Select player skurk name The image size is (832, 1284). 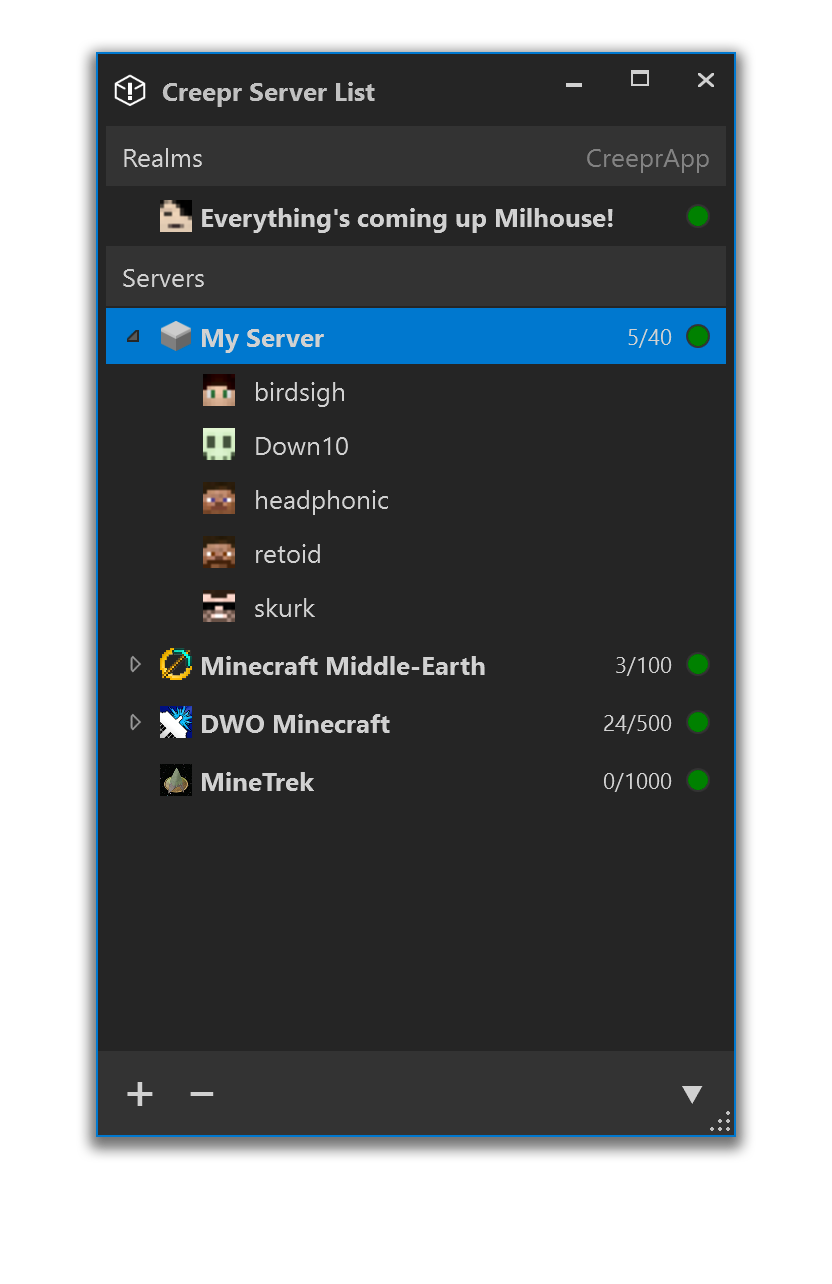point(285,608)
